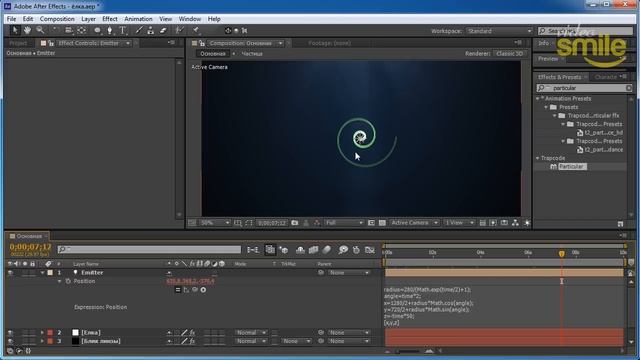
Task: Open the expression language menu arrow
Action: click(x=203, y=289)
